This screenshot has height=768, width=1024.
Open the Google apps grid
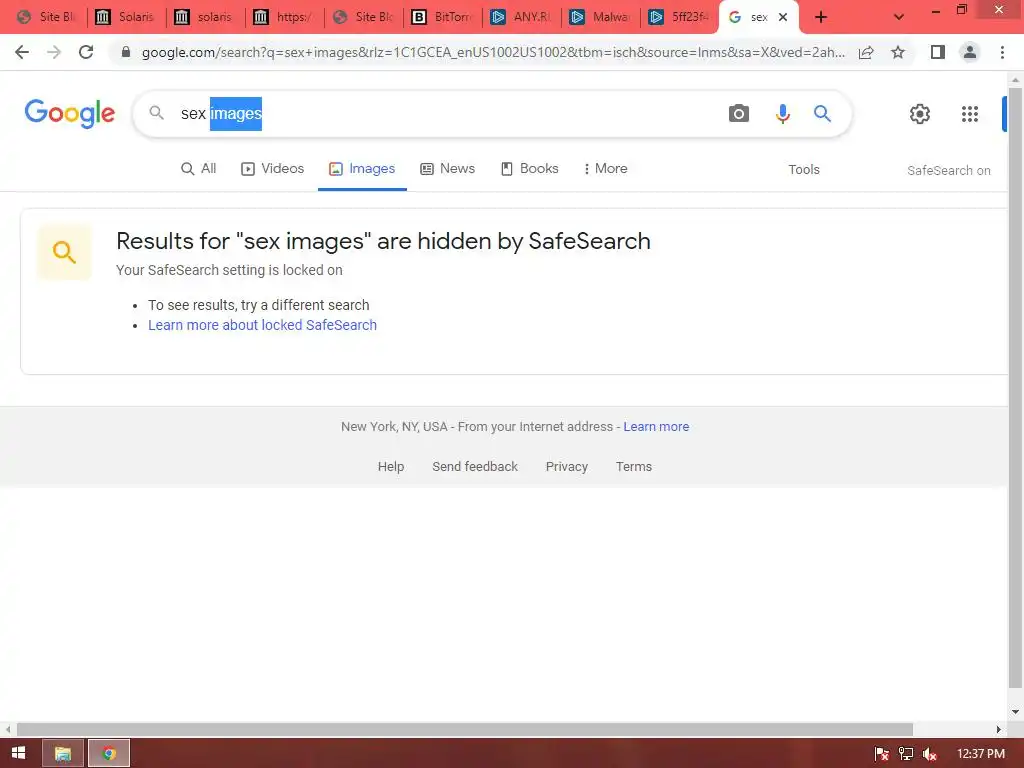coord(970,114)
